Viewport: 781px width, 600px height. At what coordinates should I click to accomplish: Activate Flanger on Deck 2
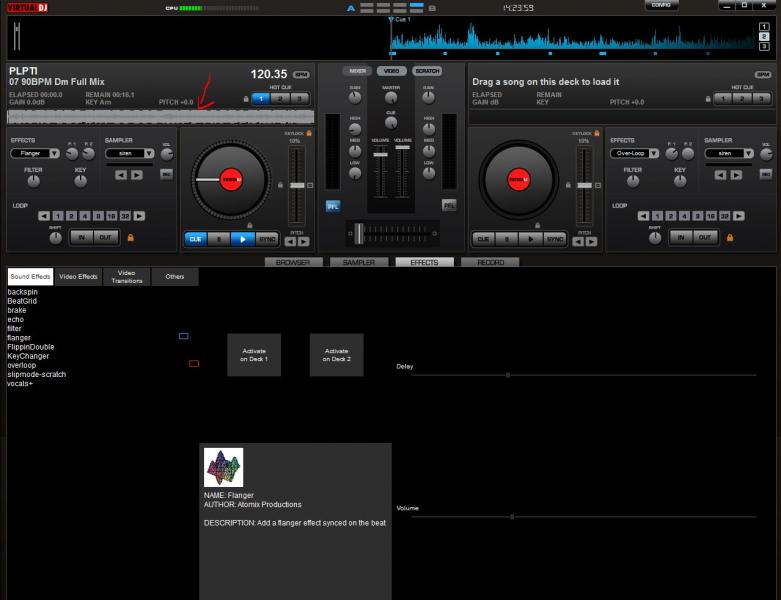[x=337, y=355]
